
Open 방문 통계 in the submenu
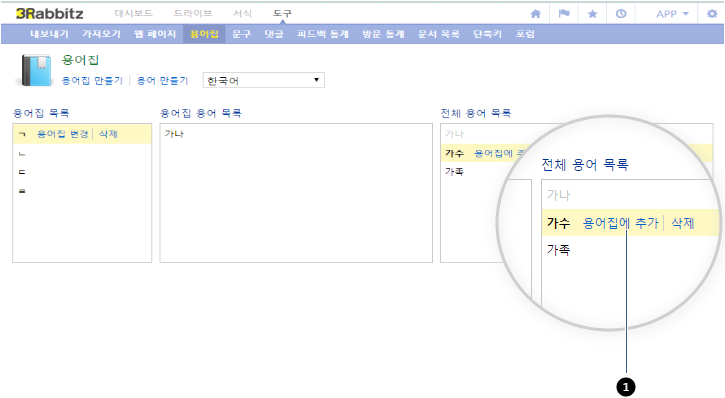(383, 34)
